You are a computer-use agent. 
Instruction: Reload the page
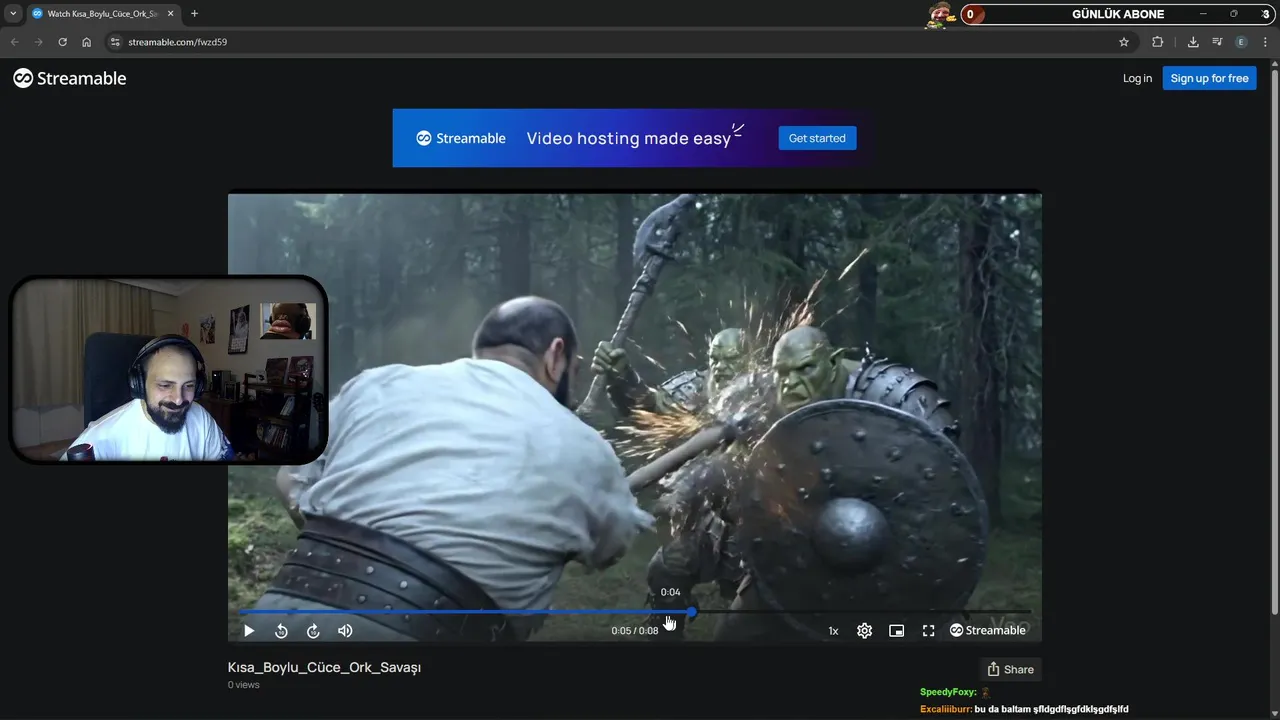coord(62,42)
